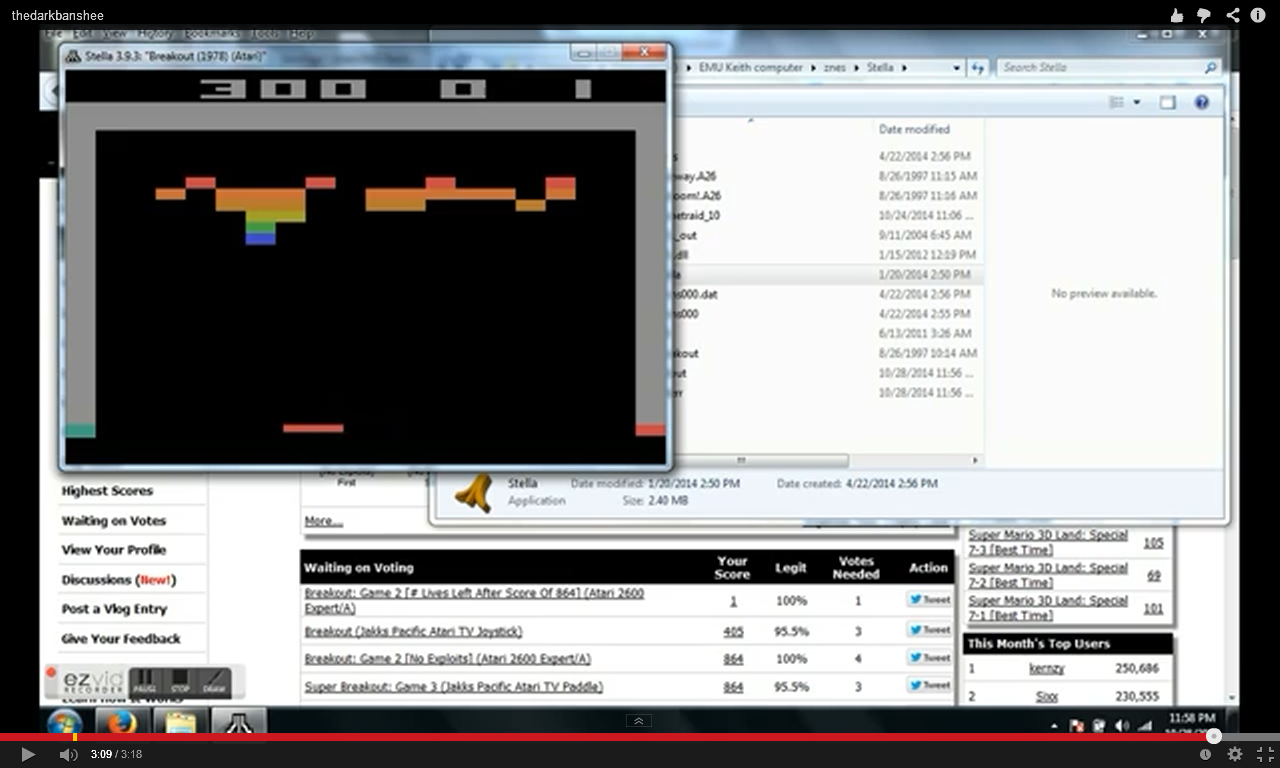Share the video with the share icon
The image size is (1280, 768).
[1233, 15]
